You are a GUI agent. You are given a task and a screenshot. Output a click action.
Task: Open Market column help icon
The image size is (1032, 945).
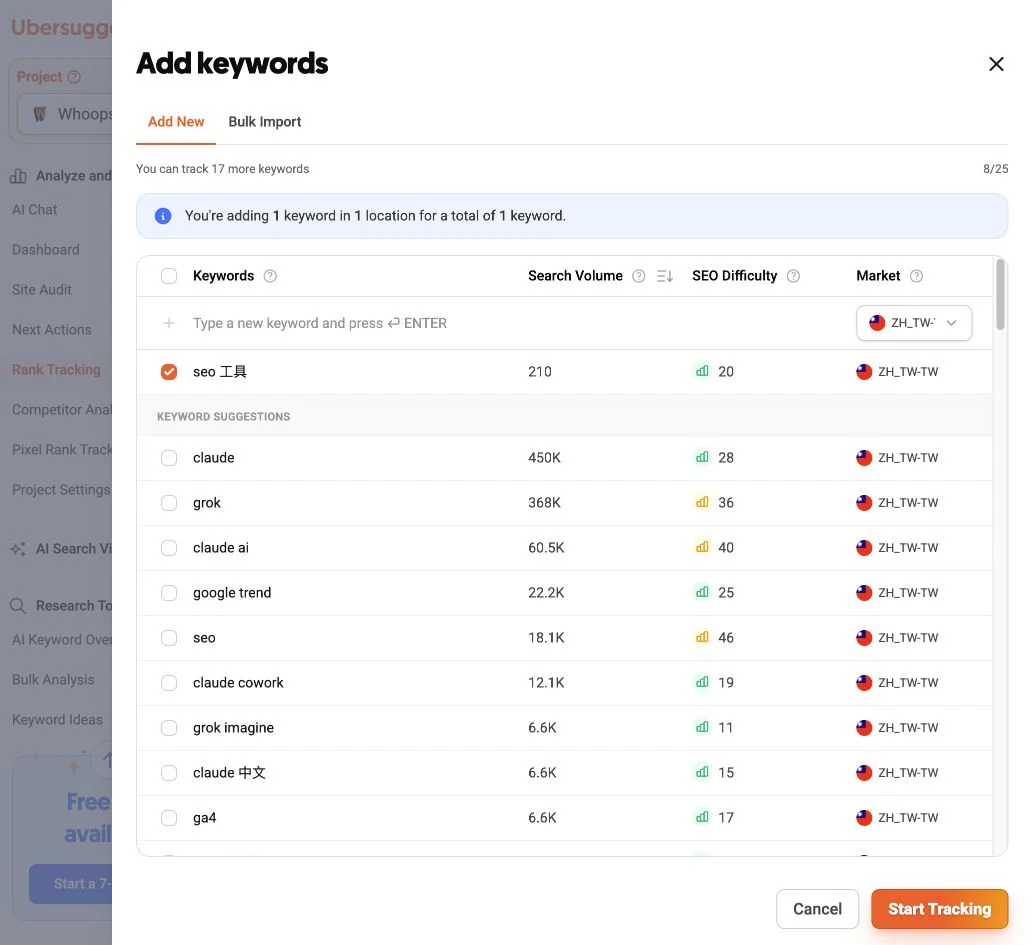(916, 276)
